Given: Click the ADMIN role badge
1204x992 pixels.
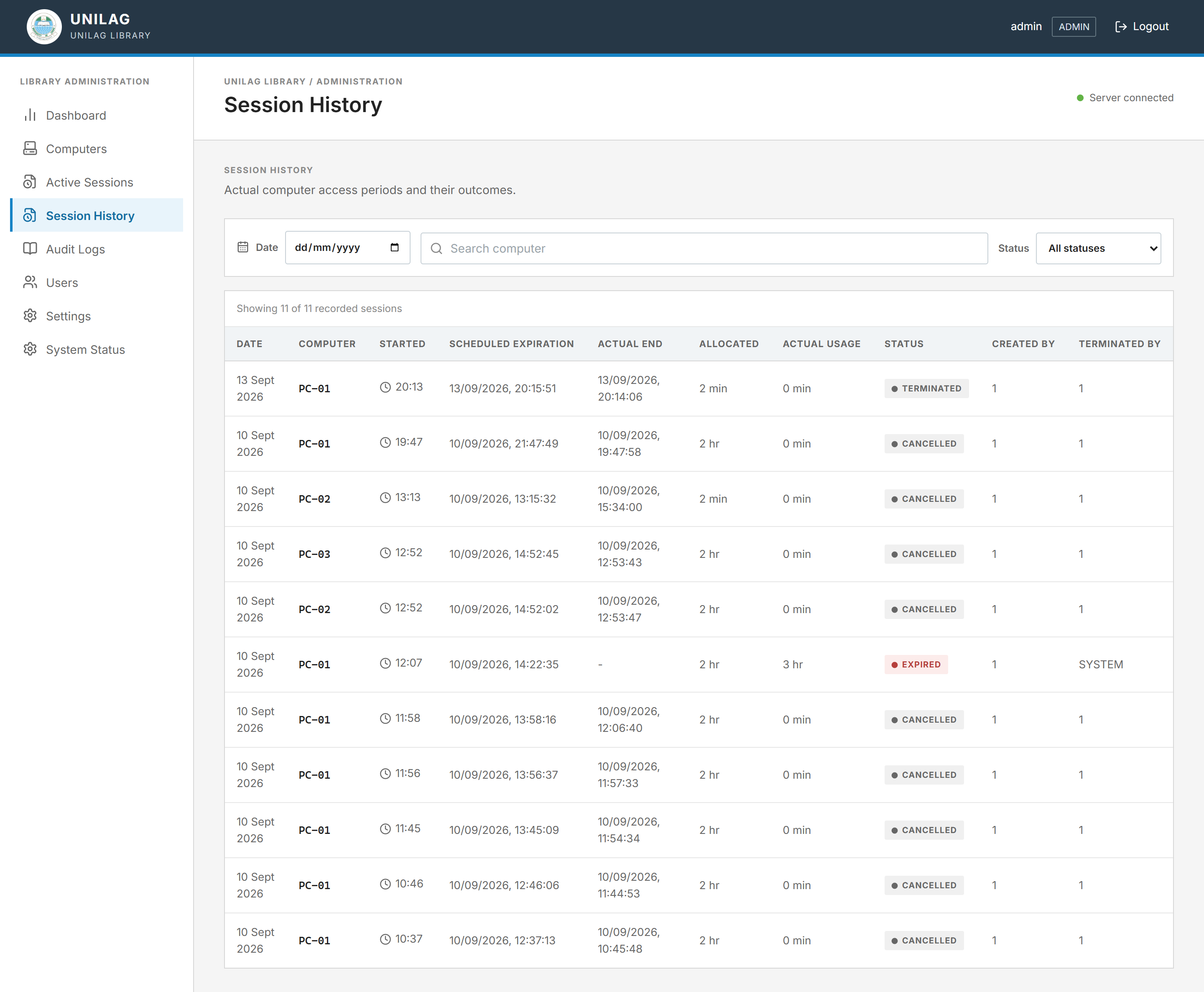Looking at the screenshot, I should pos(1073,27).
